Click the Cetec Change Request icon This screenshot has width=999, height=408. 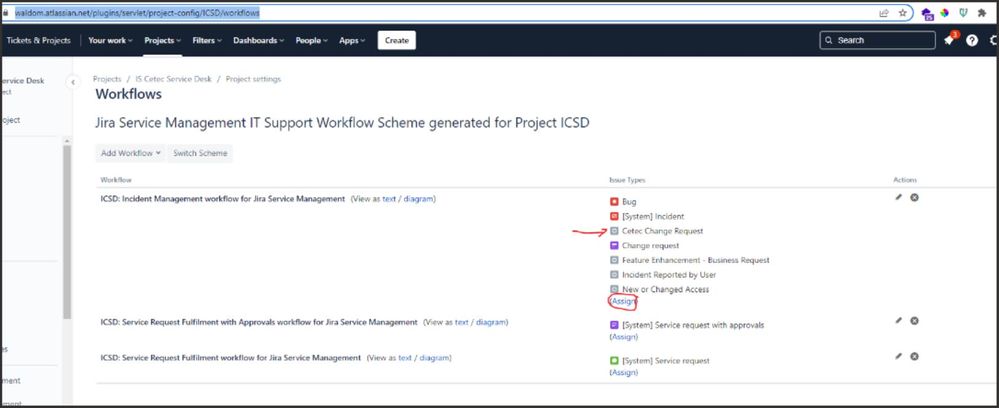[x=614, y=231]
